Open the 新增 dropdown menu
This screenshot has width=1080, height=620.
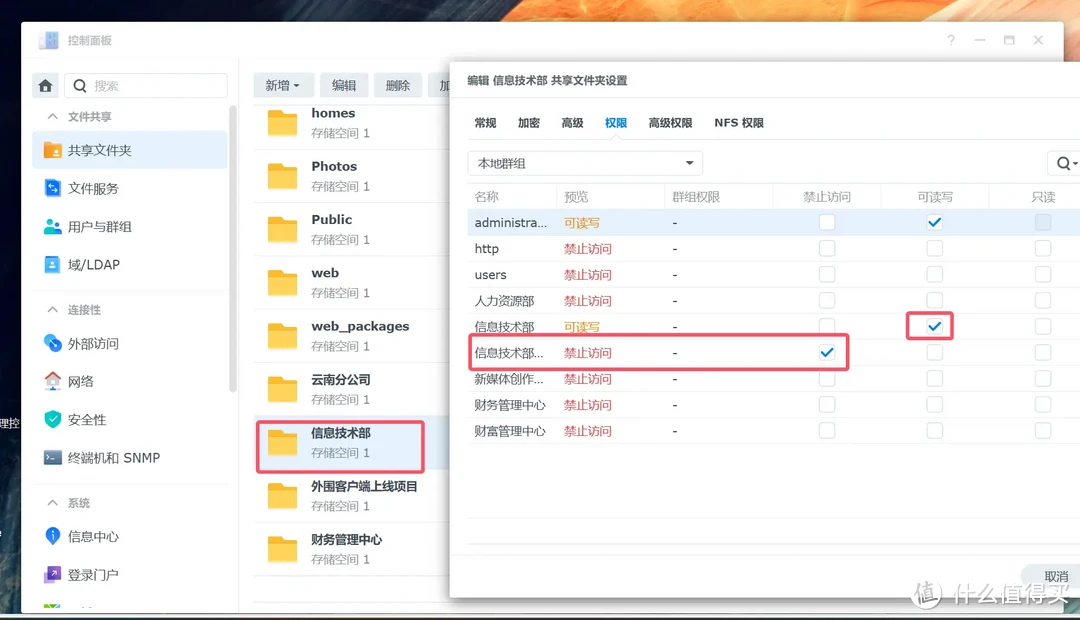point(283,85)
